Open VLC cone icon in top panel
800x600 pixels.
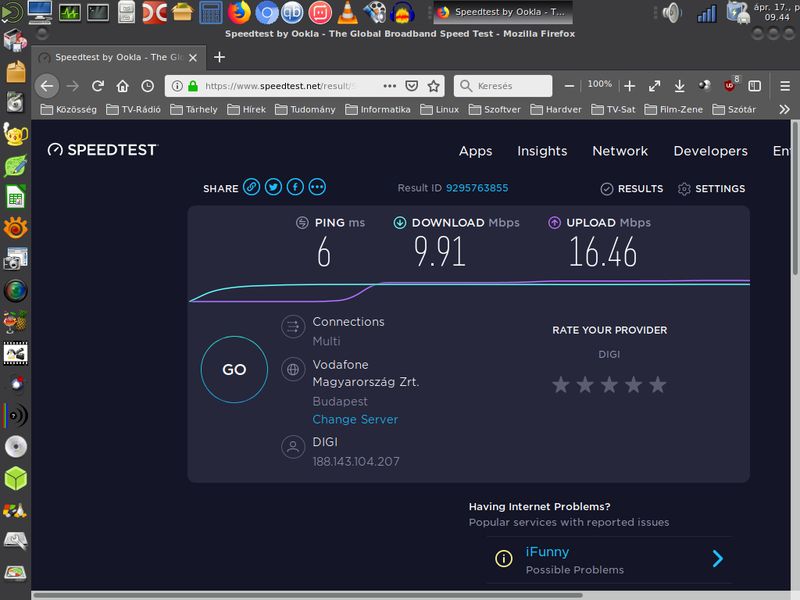coord(347,13)
